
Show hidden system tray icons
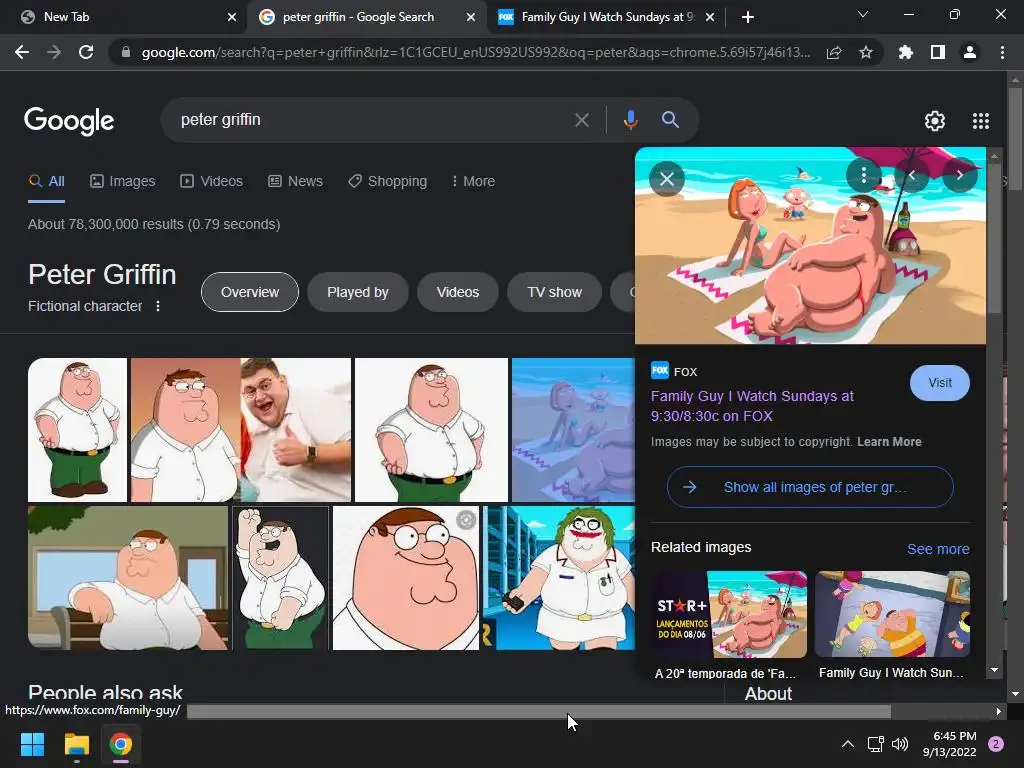(x=848, y=744)
